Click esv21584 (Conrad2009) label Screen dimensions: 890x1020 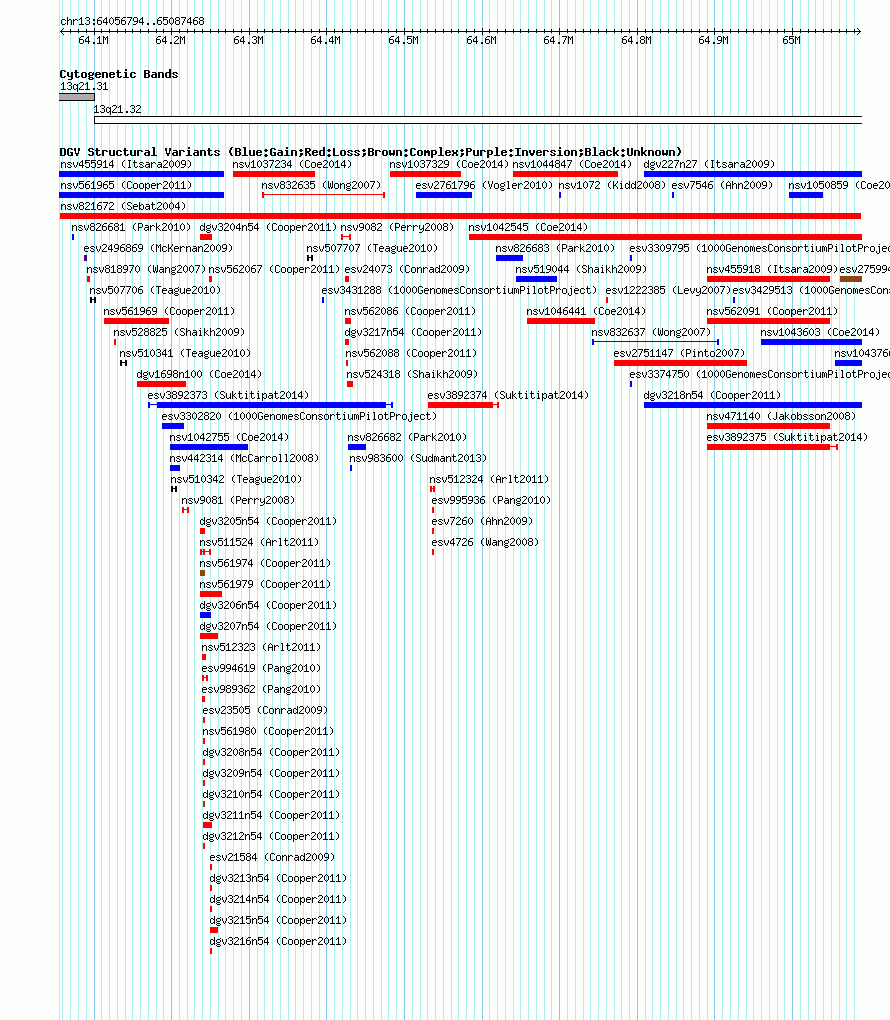[272, 857]
